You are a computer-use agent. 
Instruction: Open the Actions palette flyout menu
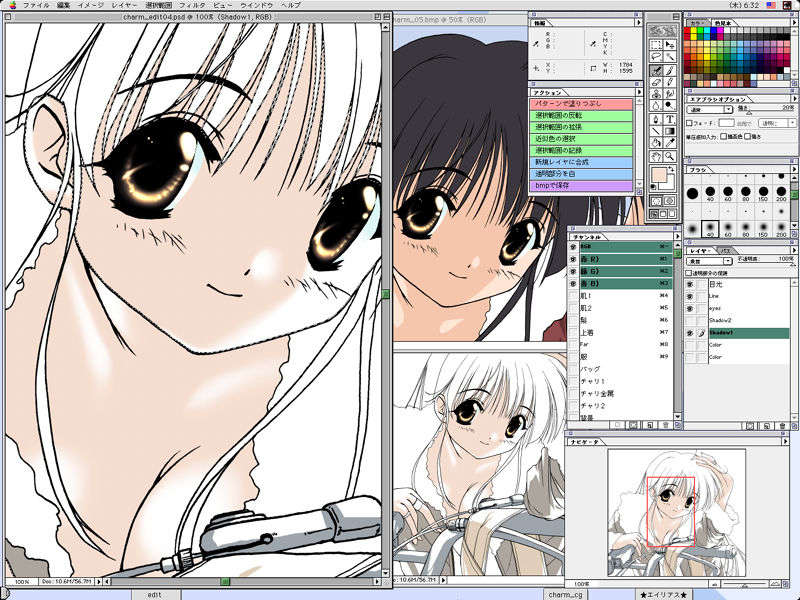638,92
